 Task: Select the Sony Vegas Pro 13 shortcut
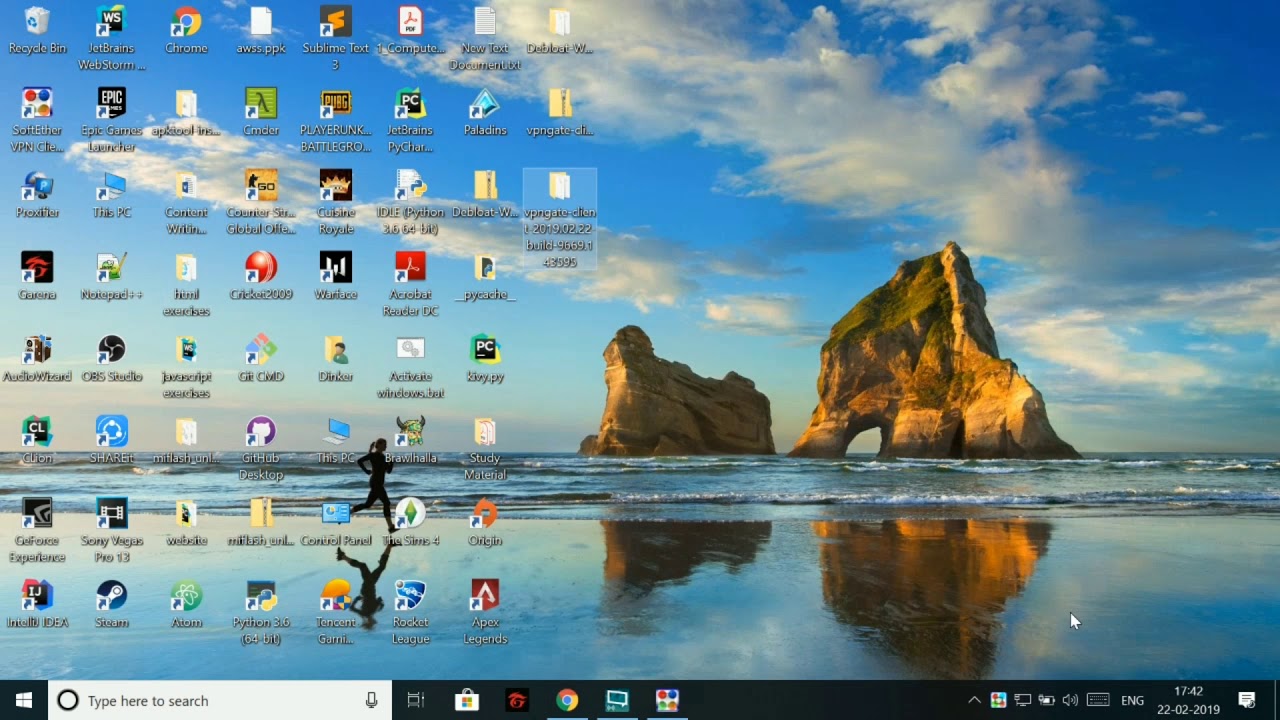coord(111,530)
